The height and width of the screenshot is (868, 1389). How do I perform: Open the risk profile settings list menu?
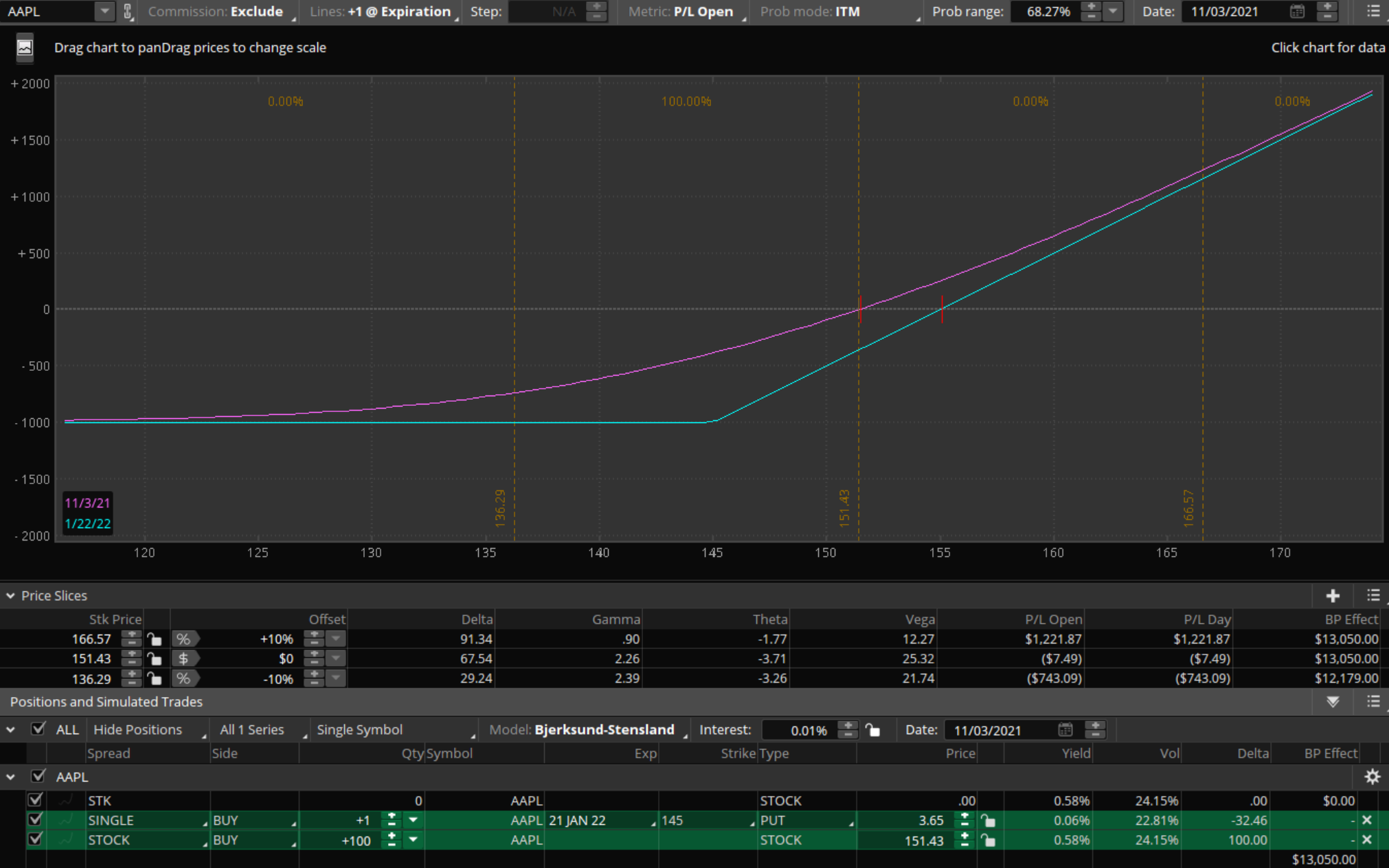click(1373, 12)
